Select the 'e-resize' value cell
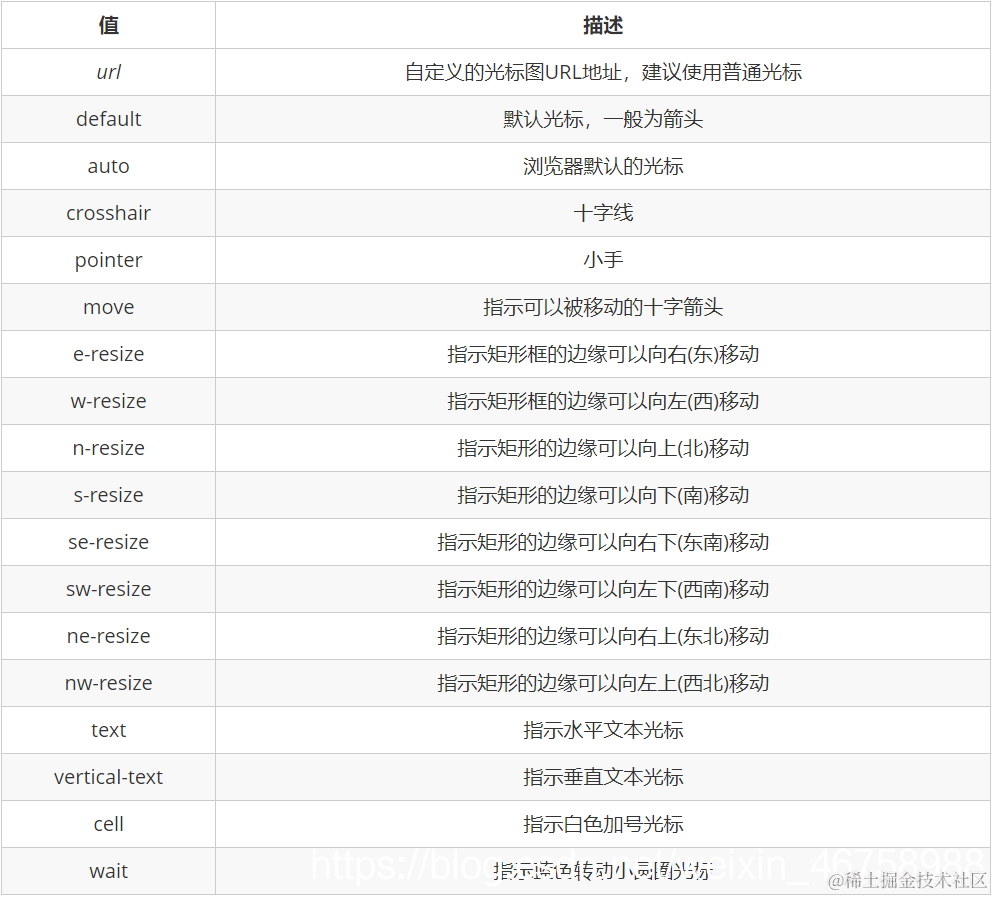994x897 pixels. click(x=108, y=354)
